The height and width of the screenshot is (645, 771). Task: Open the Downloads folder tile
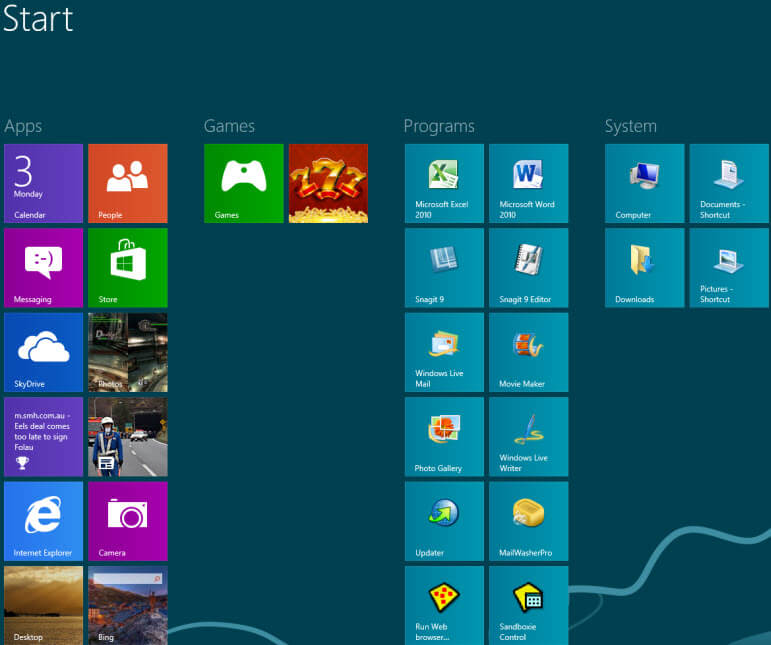(645, 268)
